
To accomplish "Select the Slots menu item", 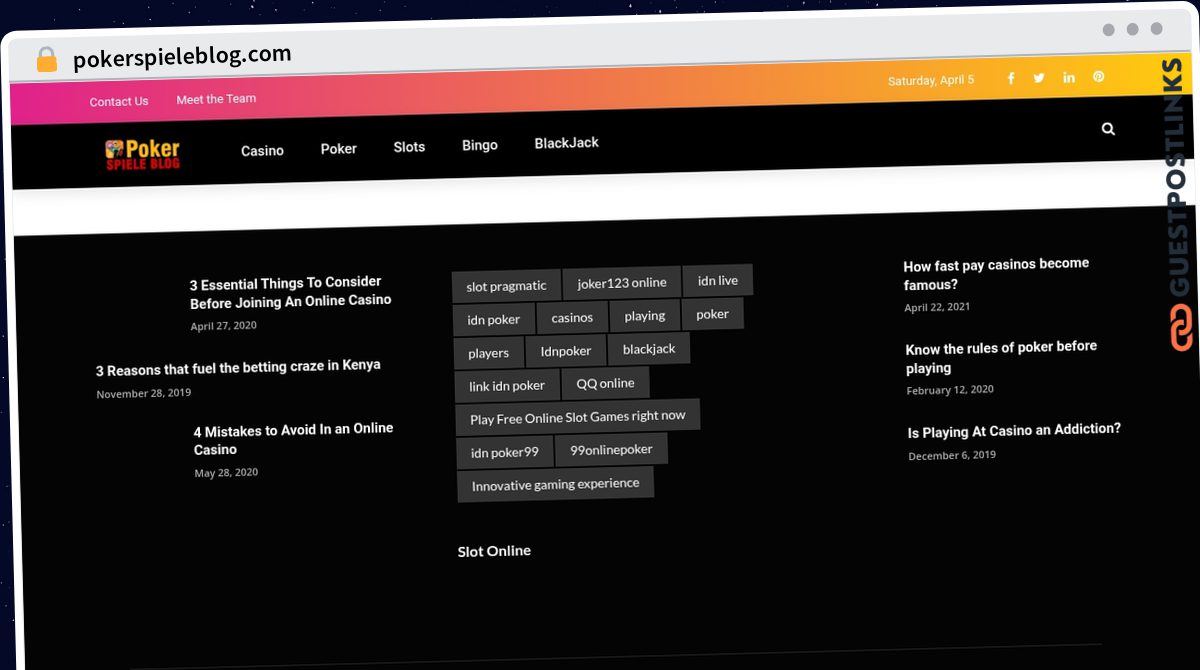I will [409, 146].
